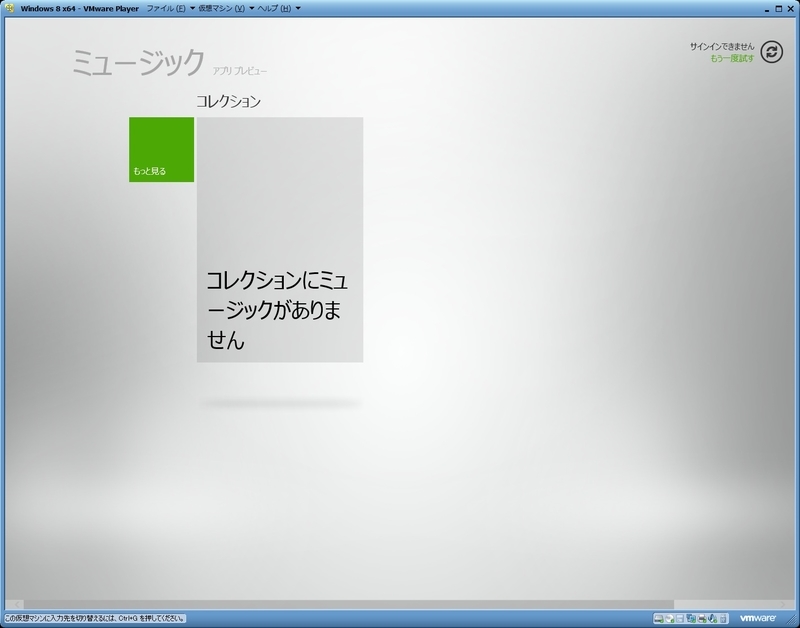
Task: Select the コレクションにミュージックがありません tile
Action: (x=280, y=240)
